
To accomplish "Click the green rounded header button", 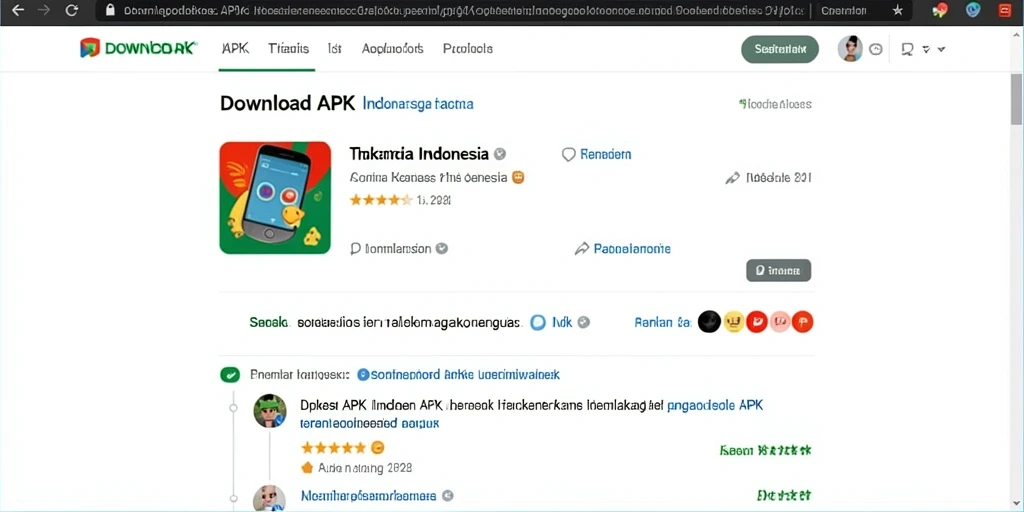I will tap(780, 49).
